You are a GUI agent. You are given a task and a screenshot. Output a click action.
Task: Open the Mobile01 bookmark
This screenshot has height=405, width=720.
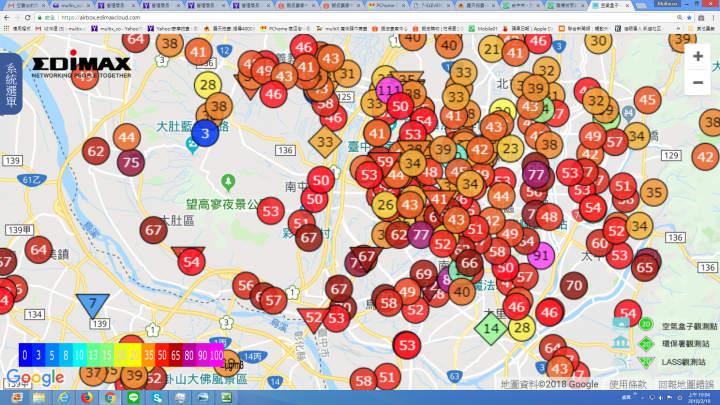[483, 28]
